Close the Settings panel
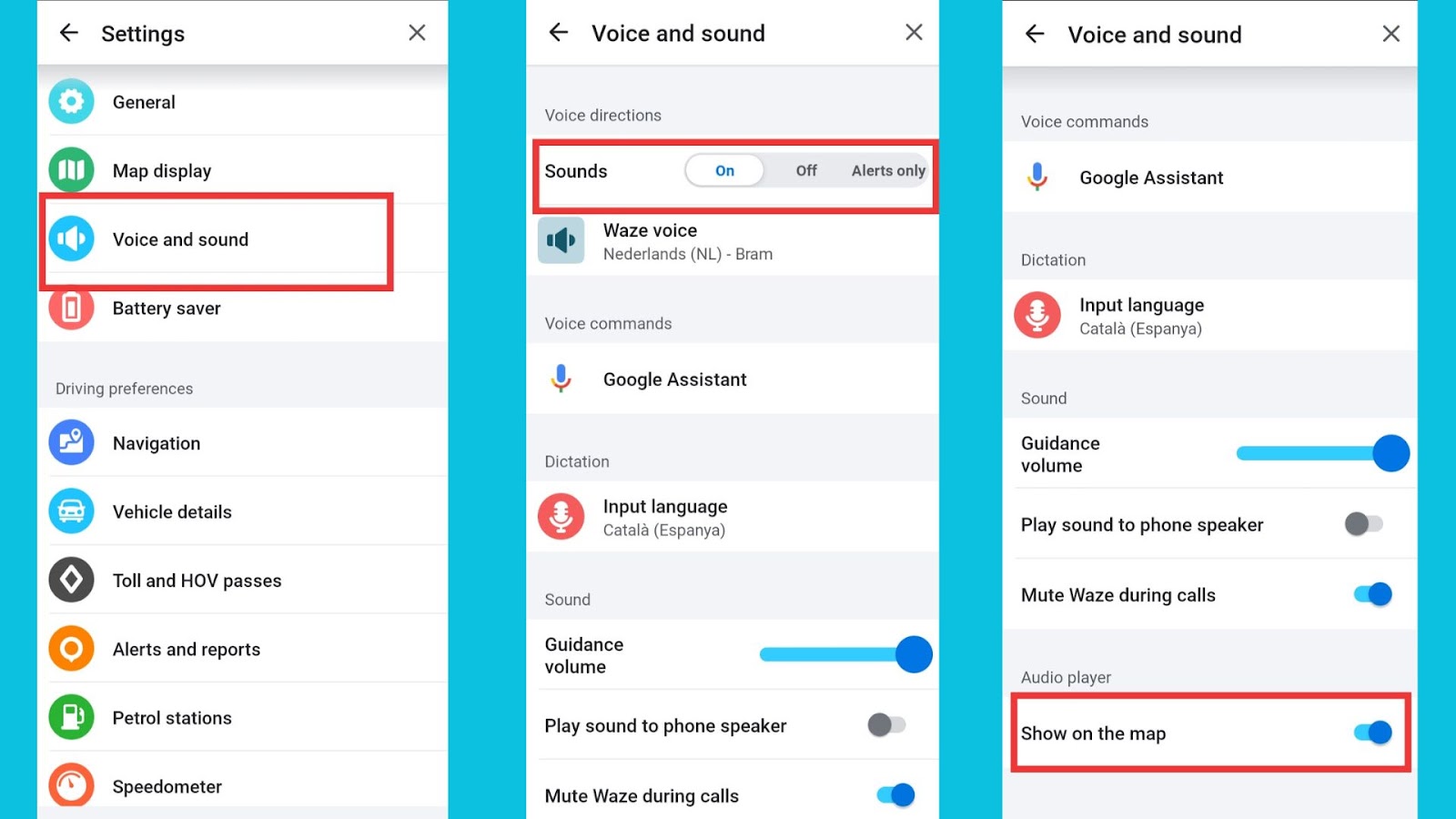Screen dimensions: 1456x819 click(x=417, y=33)
